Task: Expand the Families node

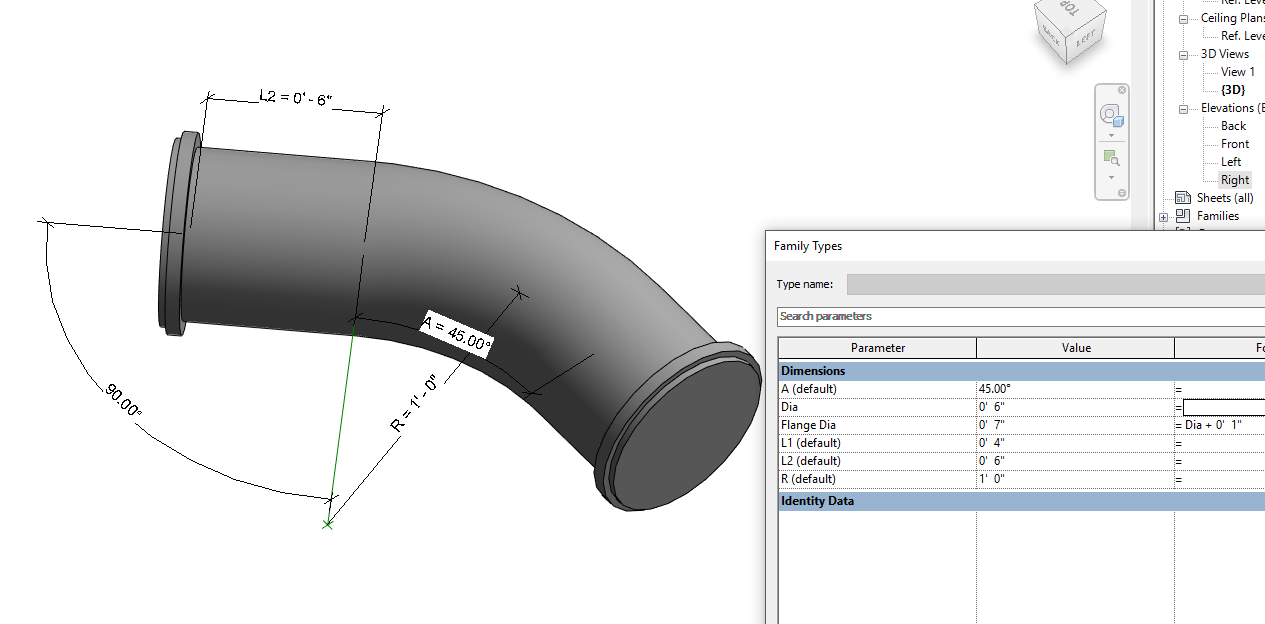Action: click(1163, 215)
